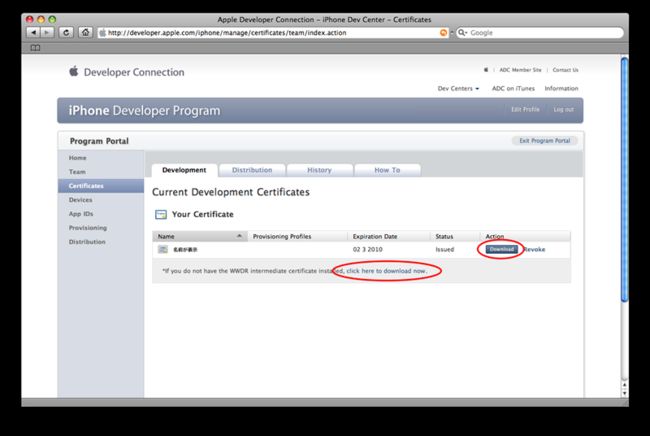The height and width of the screenshot is (436, 650).
Task: Click the Log out link
Action: click(x=563, y=109)
